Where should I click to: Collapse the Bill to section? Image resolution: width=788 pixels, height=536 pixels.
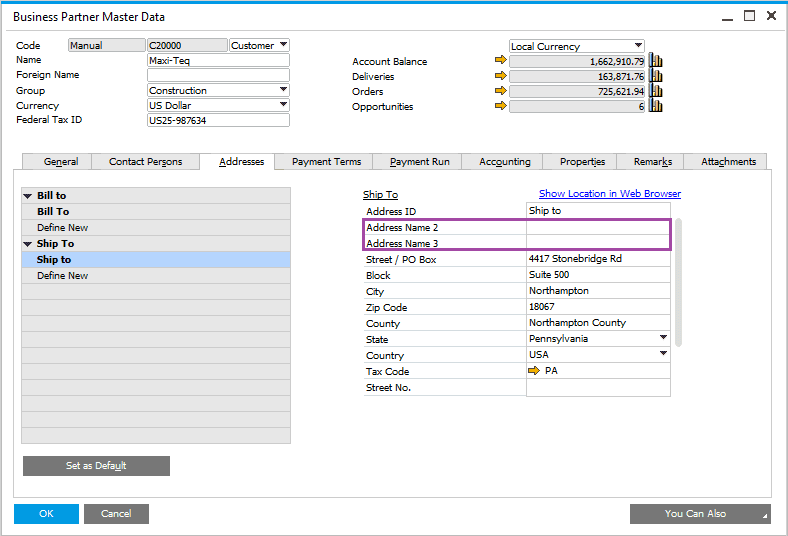(x=28, y=196)
